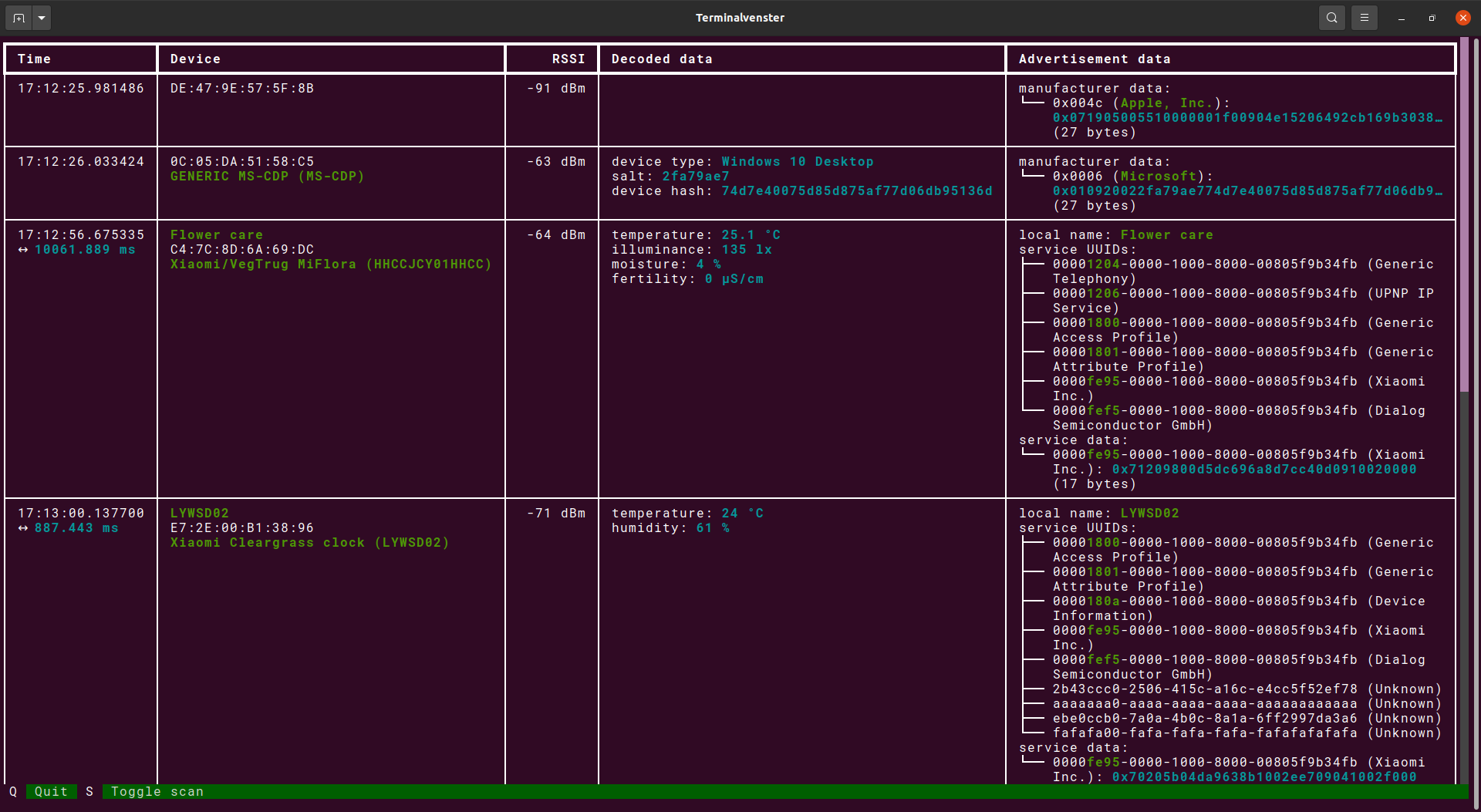Viewport: 1481px width, 812px height.
Task: Click the terminal vertical scrollbar thumb
Action: [x=1464, y=214]
